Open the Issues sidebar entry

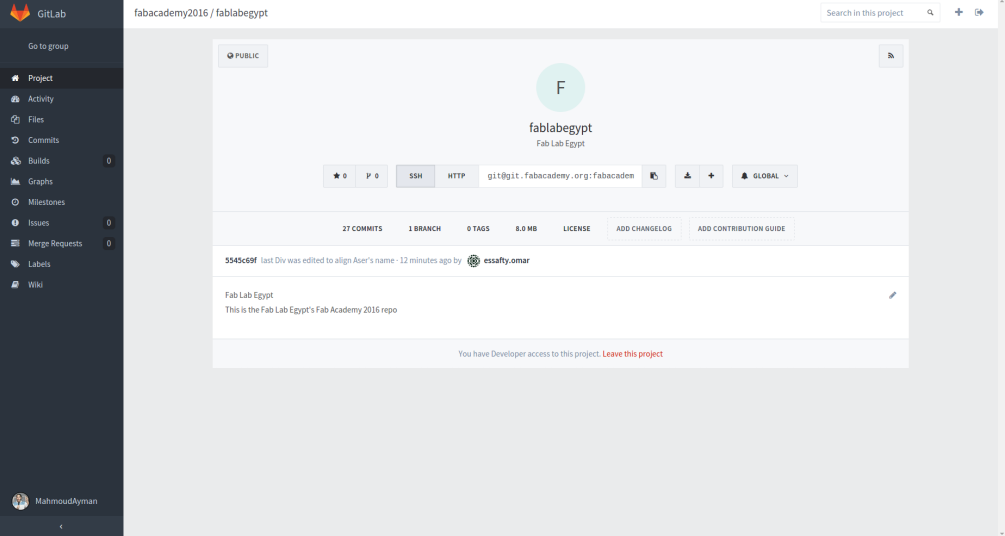click(x=62, y=222)
